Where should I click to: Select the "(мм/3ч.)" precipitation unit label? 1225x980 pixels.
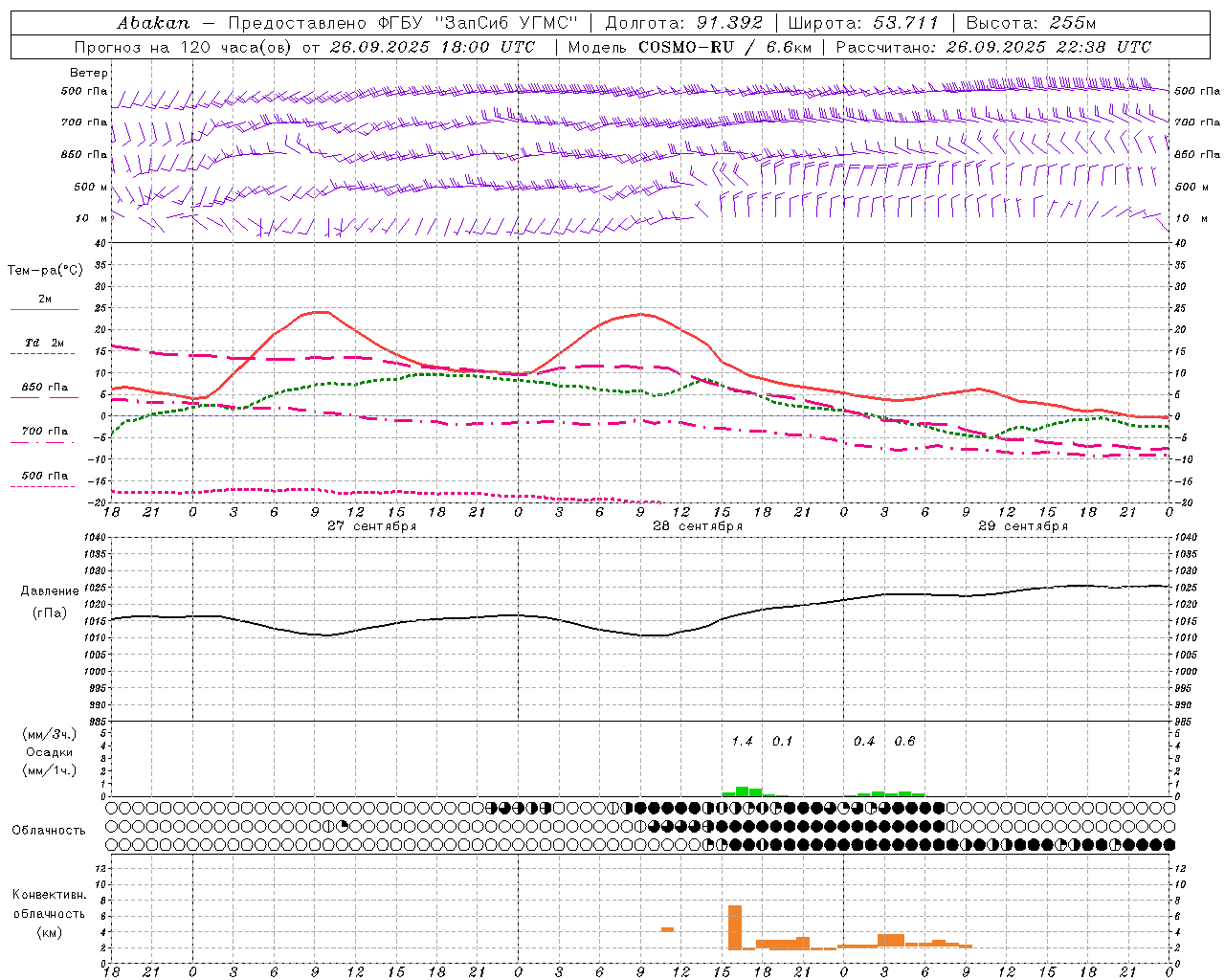50,735
